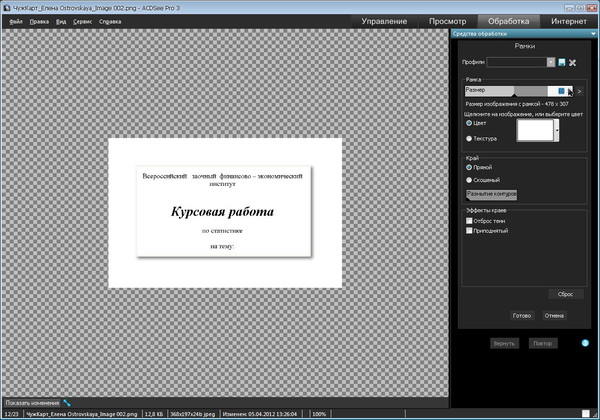600x420 pixels.
Task: Click the 368x197x24b jpeg entry in status bar
Action: [x=193, y=414]
